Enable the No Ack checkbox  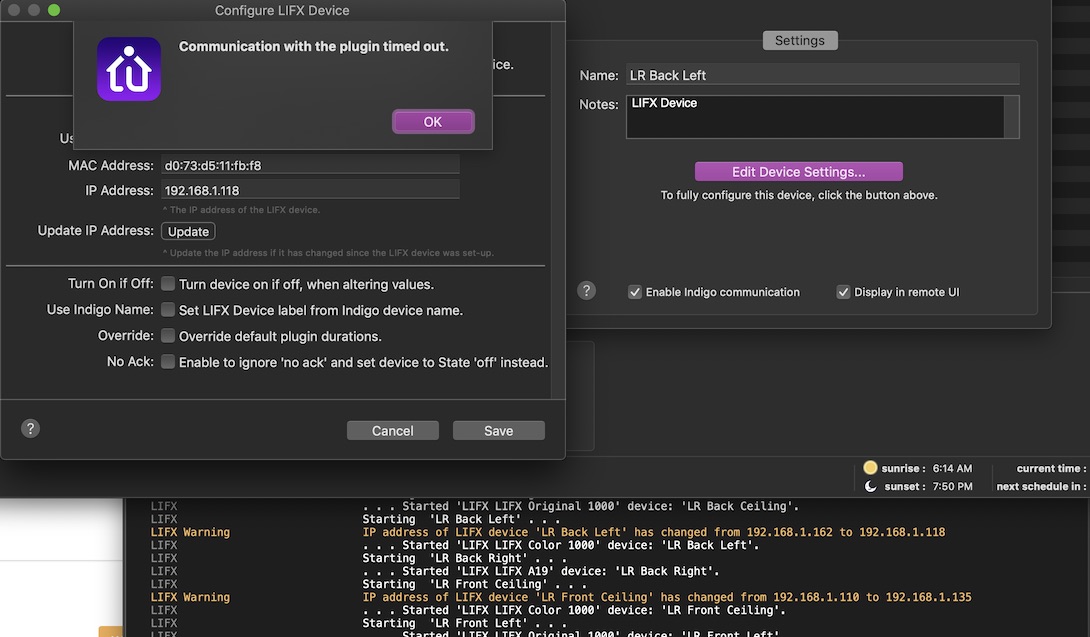point(168,362)
